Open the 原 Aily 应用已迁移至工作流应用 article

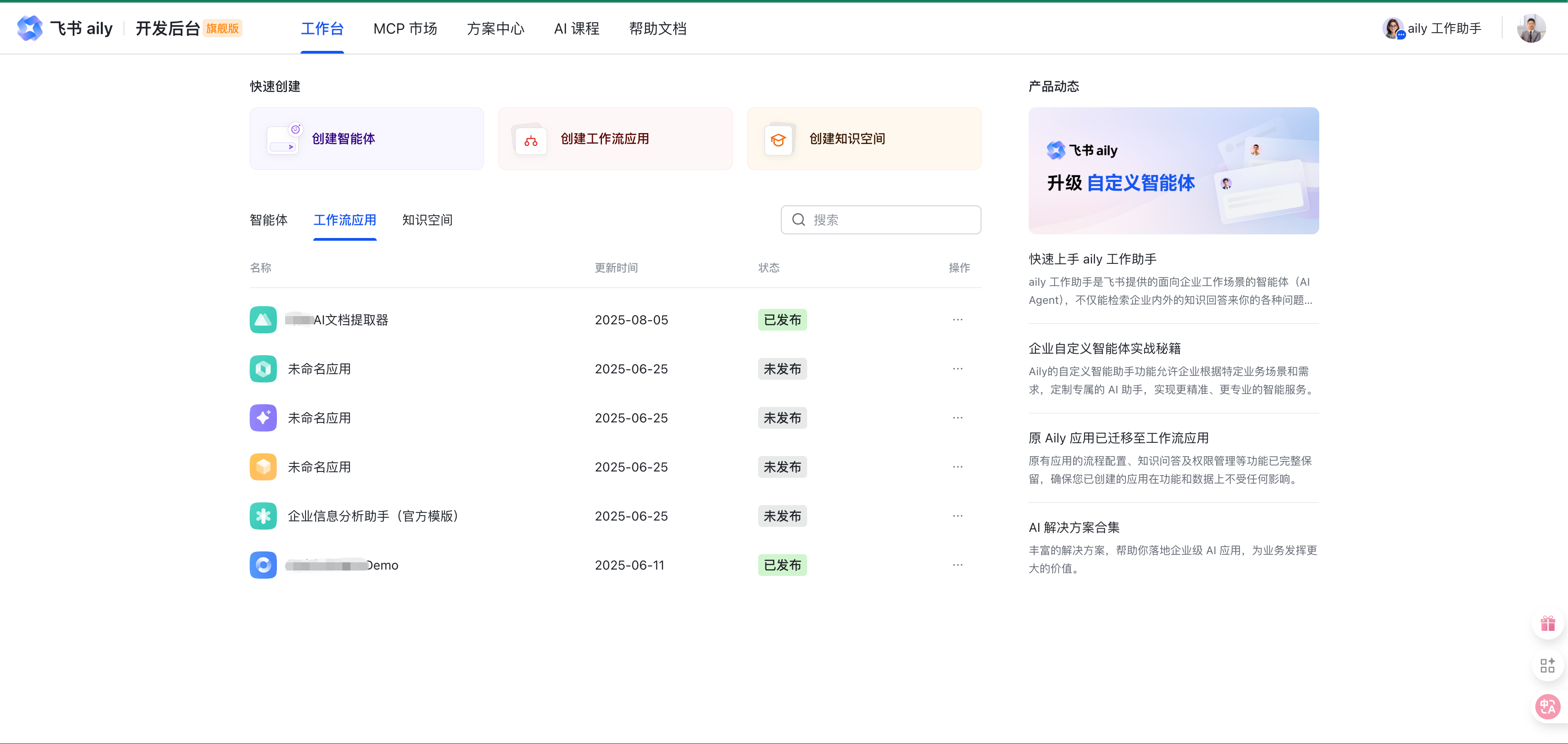(1118, 438)
